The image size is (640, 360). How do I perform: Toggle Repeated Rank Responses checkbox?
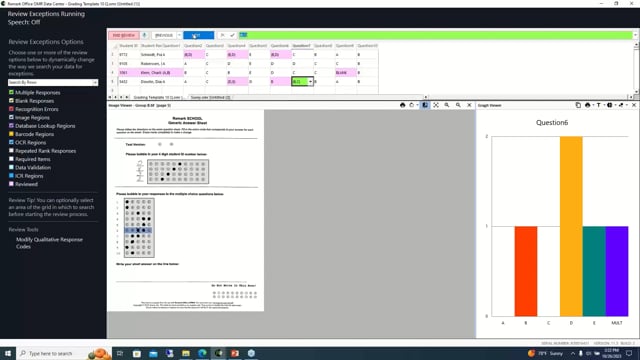[11, 151]
